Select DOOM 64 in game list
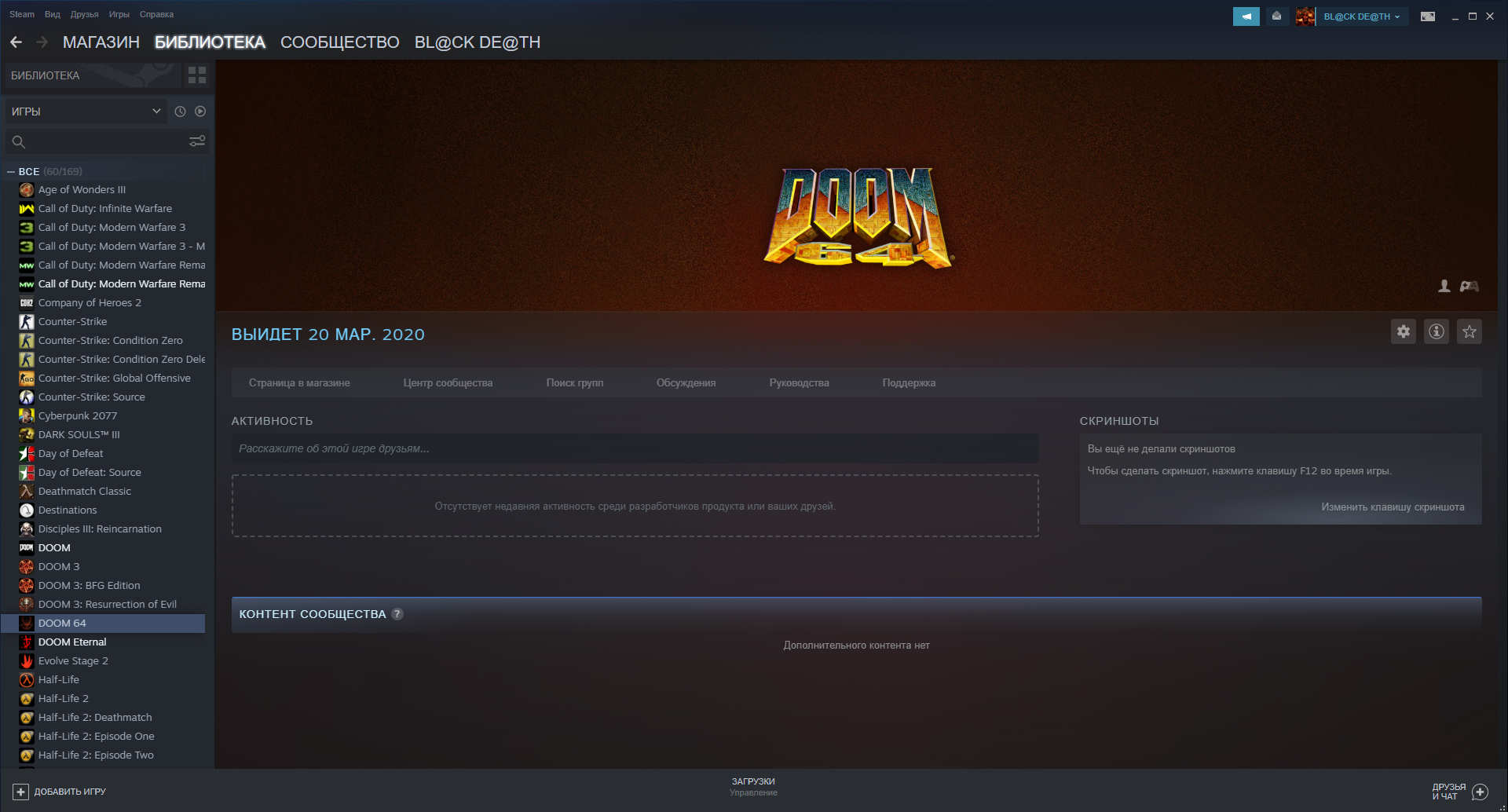 (104, 624)
